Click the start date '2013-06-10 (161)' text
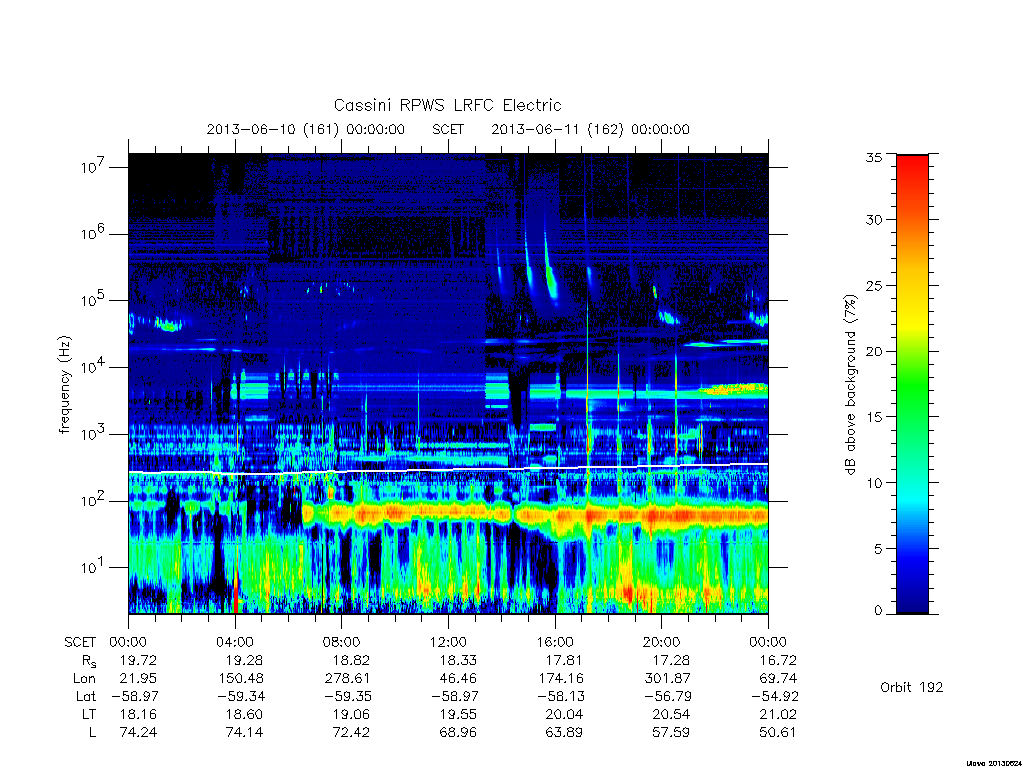 (273, 129)
